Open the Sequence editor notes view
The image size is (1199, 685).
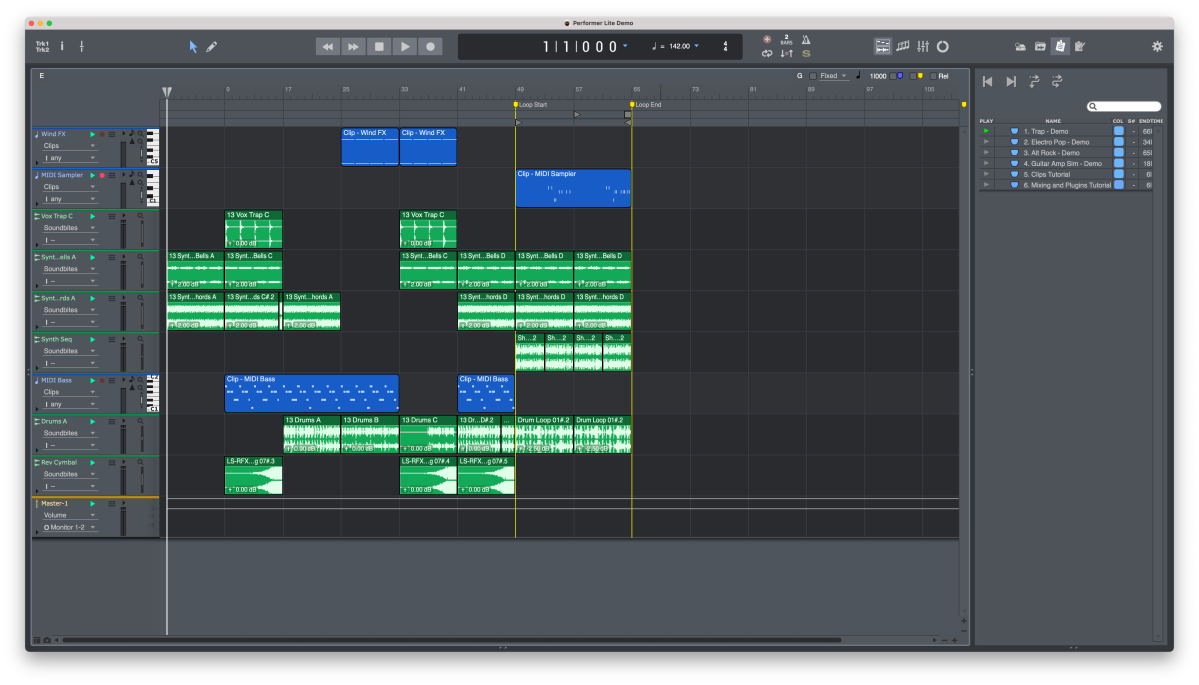coord(903,47)
